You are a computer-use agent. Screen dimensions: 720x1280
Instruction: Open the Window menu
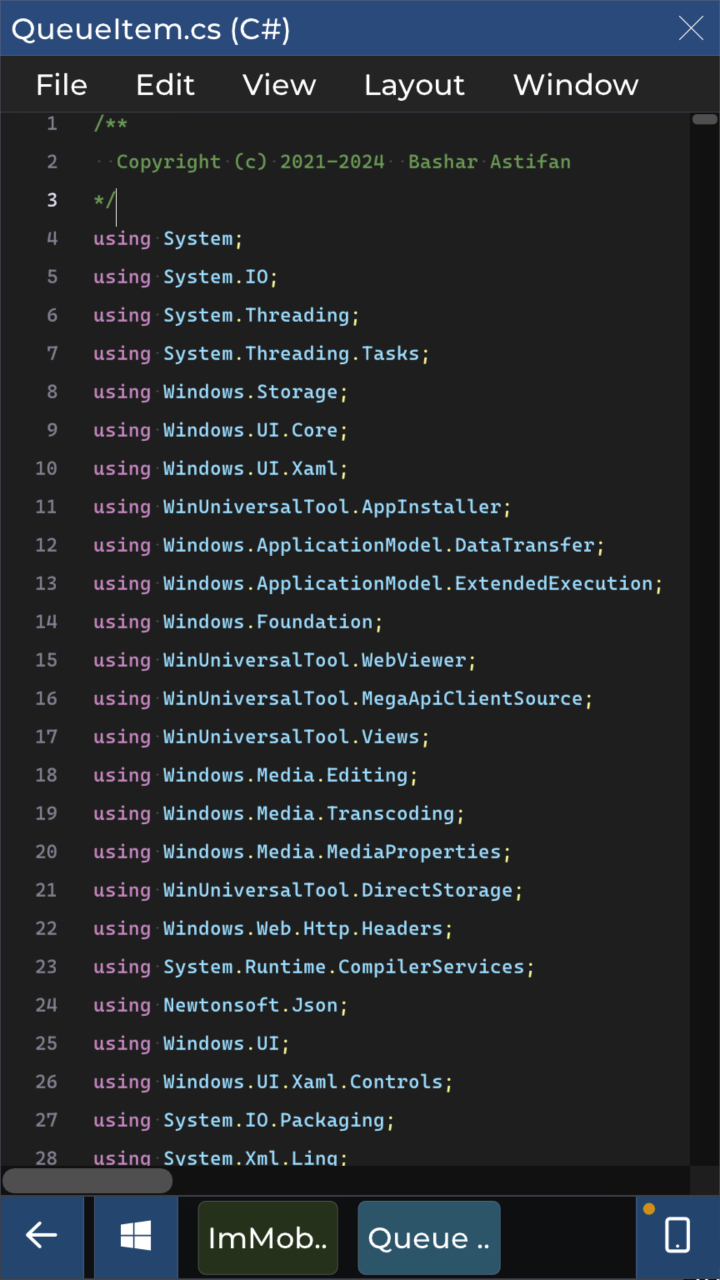point(576,85)
